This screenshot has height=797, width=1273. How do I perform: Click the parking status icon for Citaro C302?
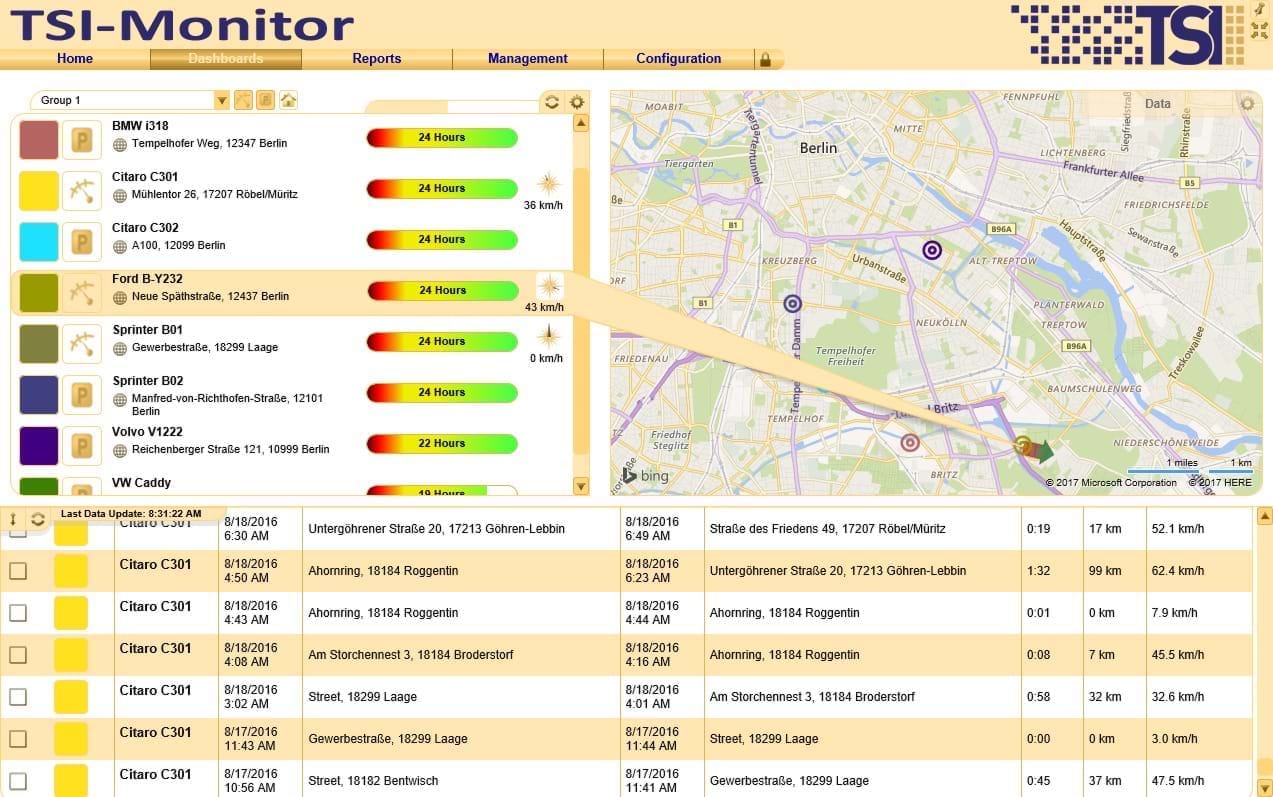click(x=82, y=242)
